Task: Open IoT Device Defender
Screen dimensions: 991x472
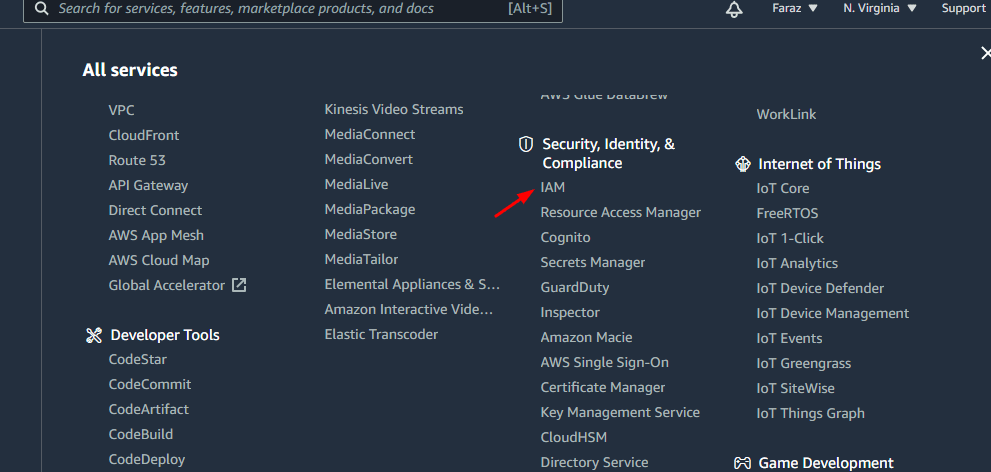Action: coord(820,288)
